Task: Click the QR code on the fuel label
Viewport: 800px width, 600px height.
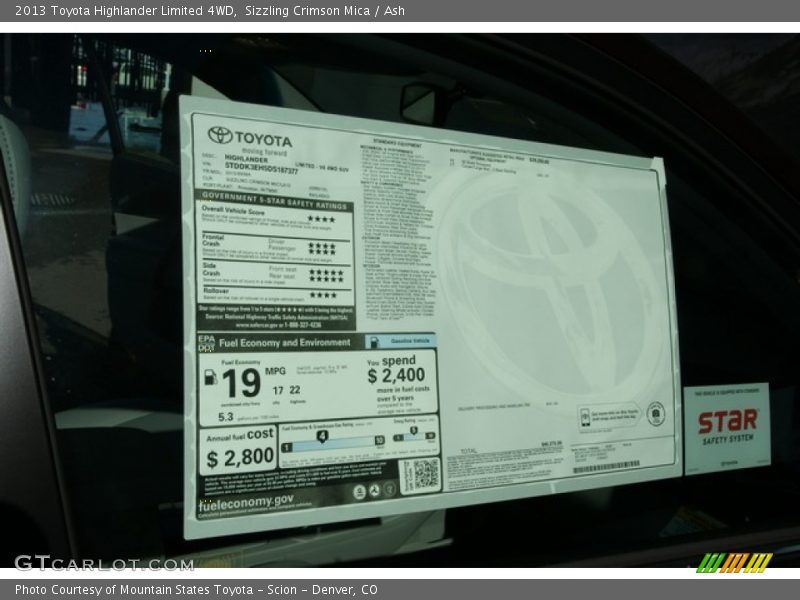Action: tap(421, 474)
